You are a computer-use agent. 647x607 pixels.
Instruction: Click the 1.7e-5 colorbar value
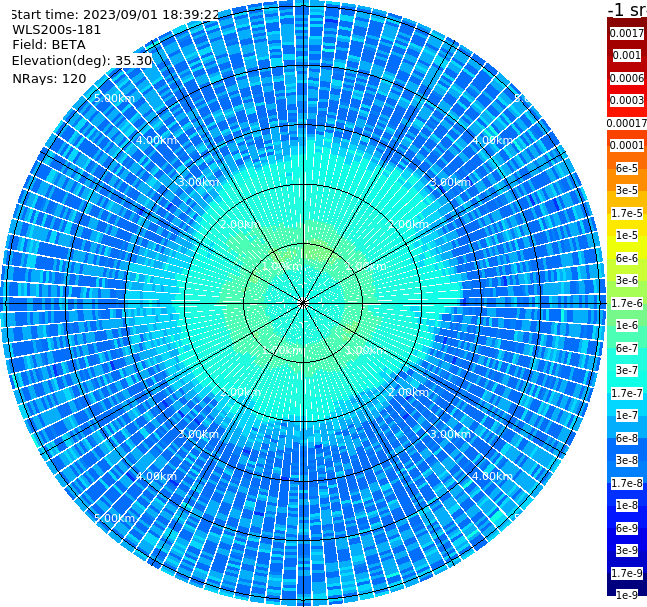[x=627, y=213]
